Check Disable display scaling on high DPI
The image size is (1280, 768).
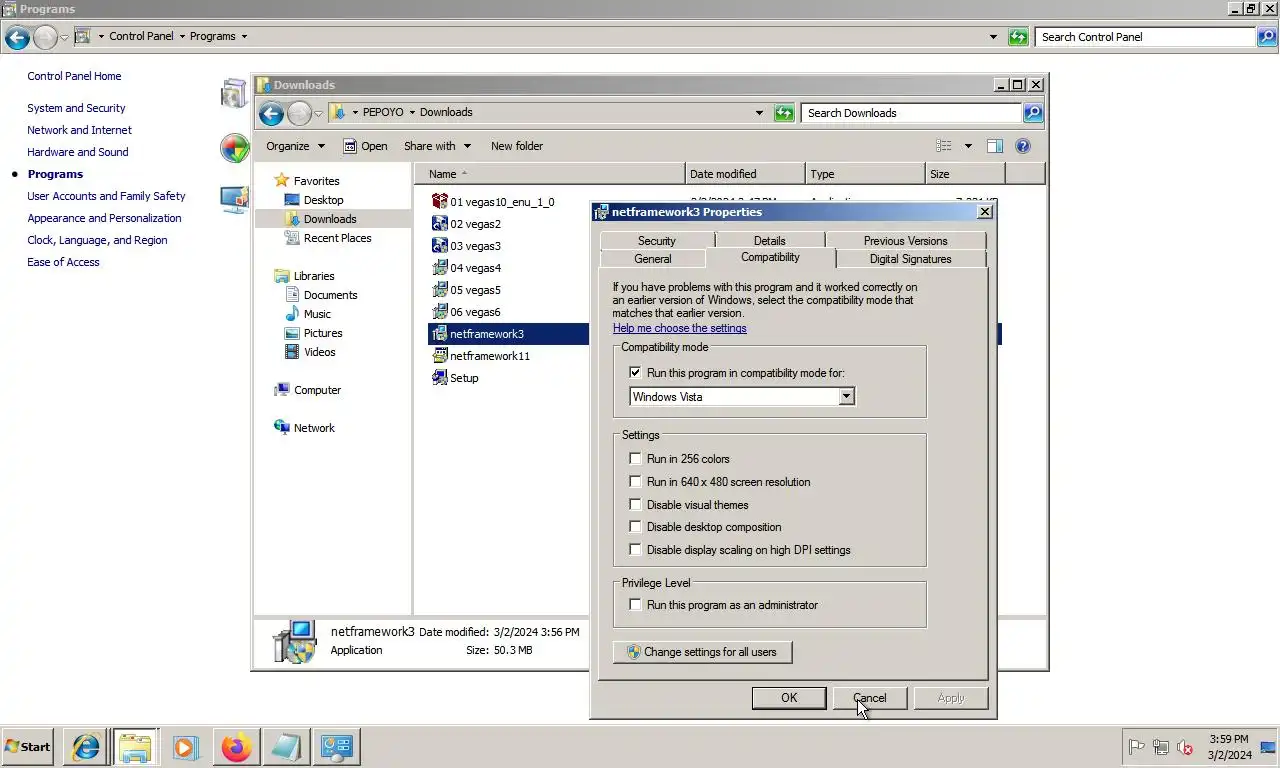635,550
